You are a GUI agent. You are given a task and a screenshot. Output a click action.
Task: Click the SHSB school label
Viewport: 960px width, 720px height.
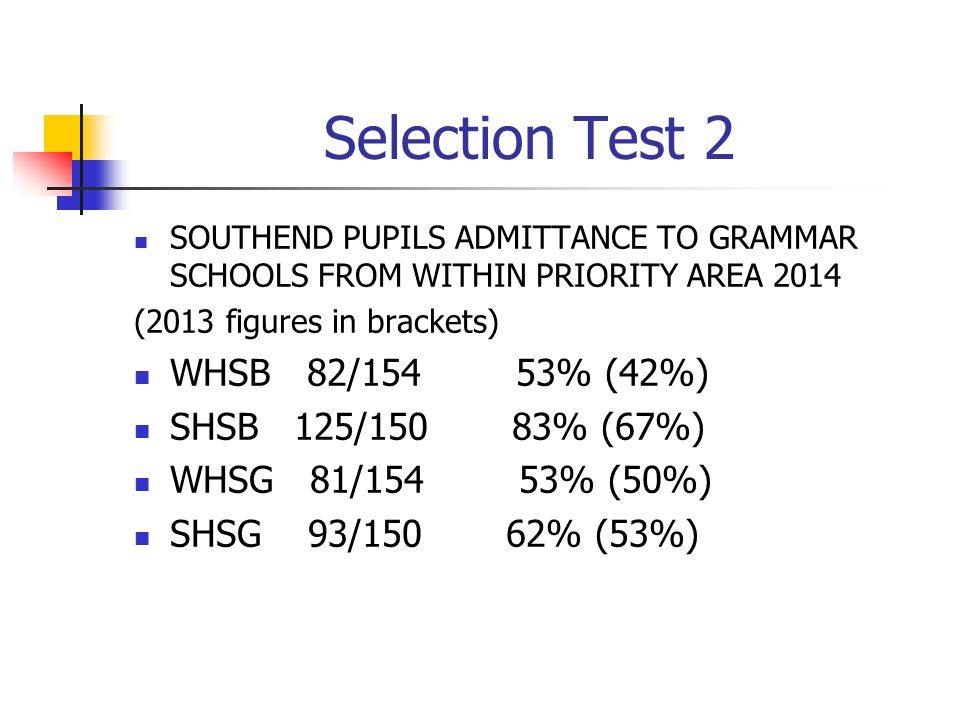pyautogui.click(x=214, y=427)
